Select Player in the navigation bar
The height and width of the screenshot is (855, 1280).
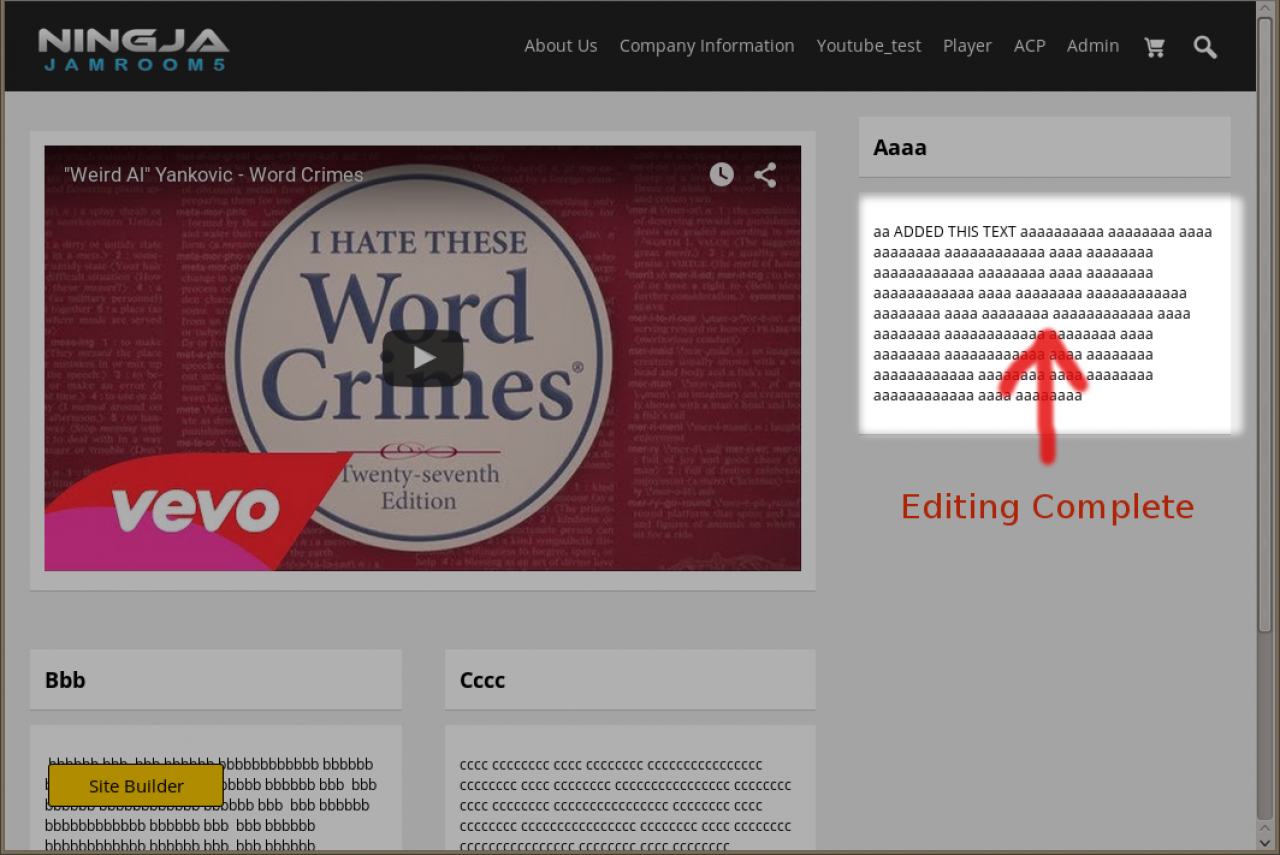967,46
